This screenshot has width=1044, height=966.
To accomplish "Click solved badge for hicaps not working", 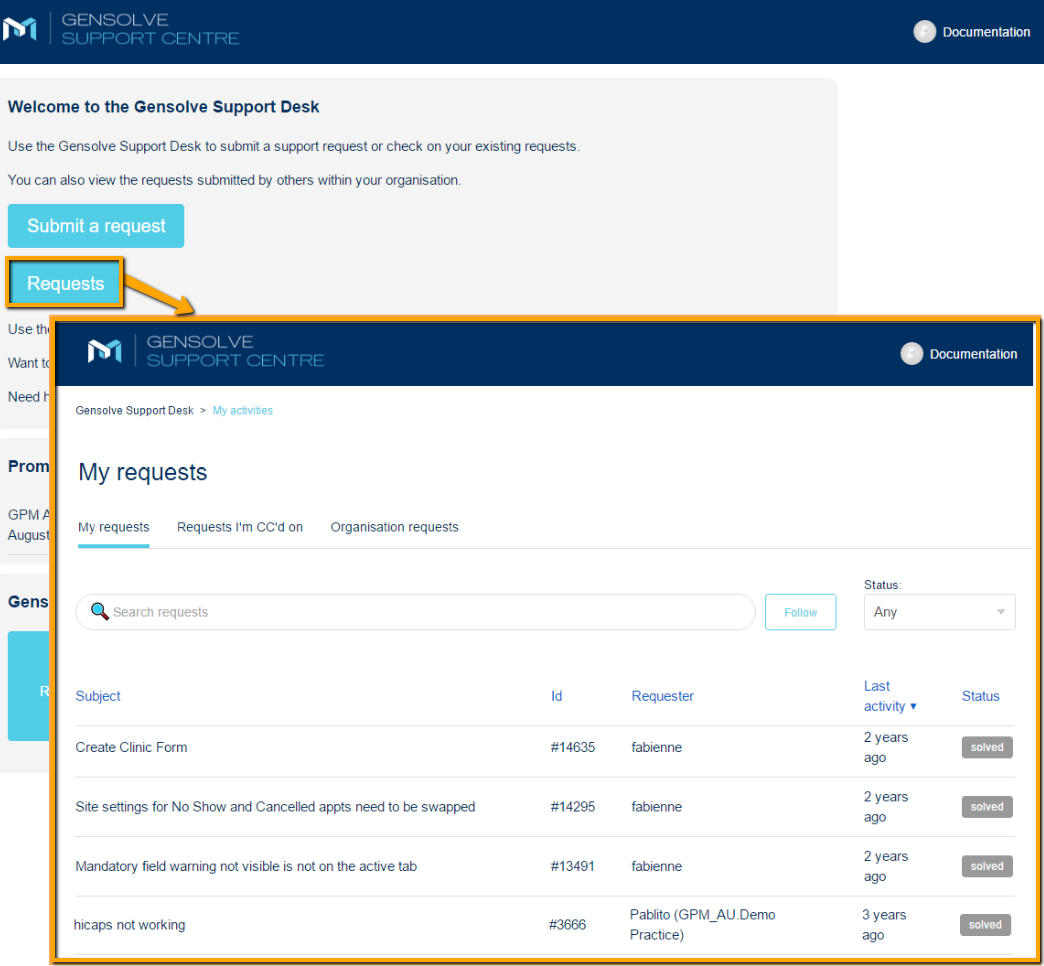I will tap(985, 925).
